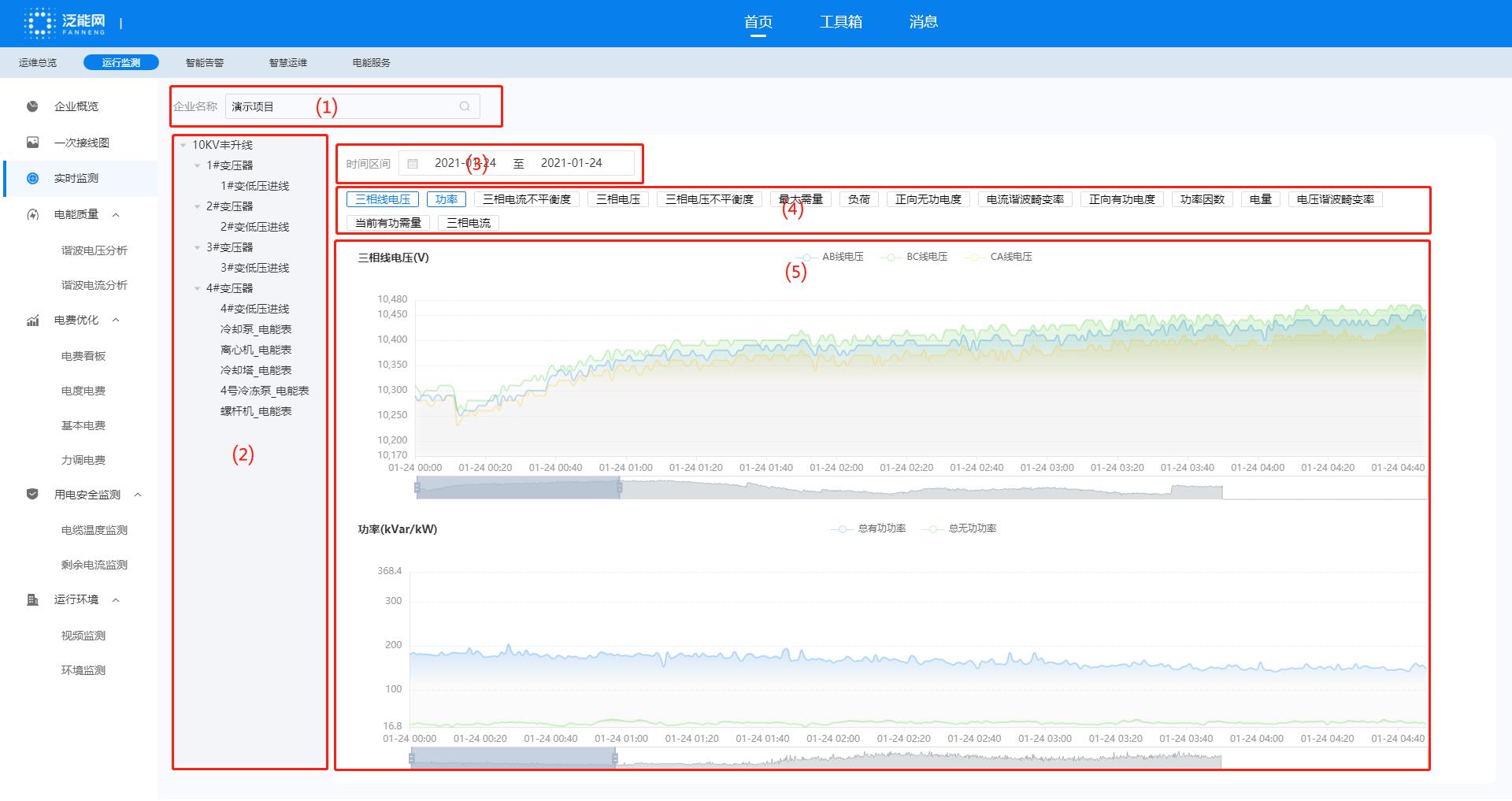Screen dimensions: 1512x801
Task: Collapse the 电费优化 sidebar group chevron
Action: [x=116, y=320]
